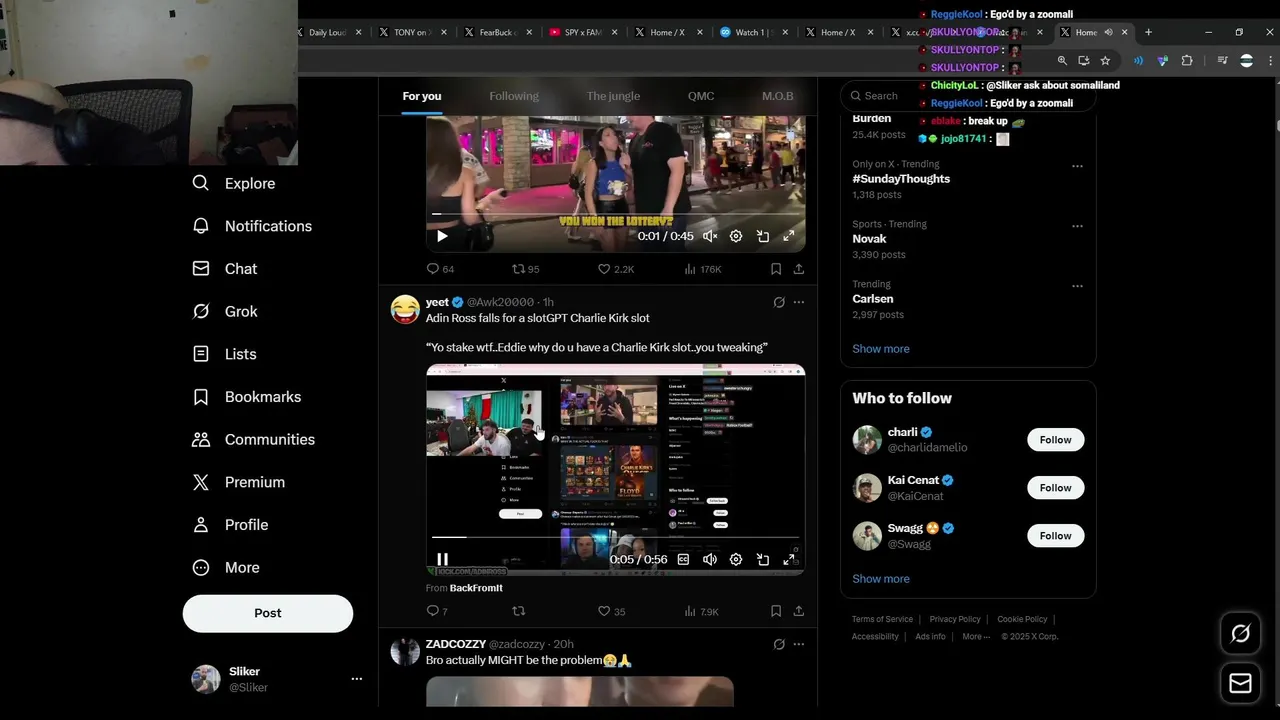Viewport: 1280px width, 720px height.
Task: Reply to the post with 64 replies
Action: [440, 269]
